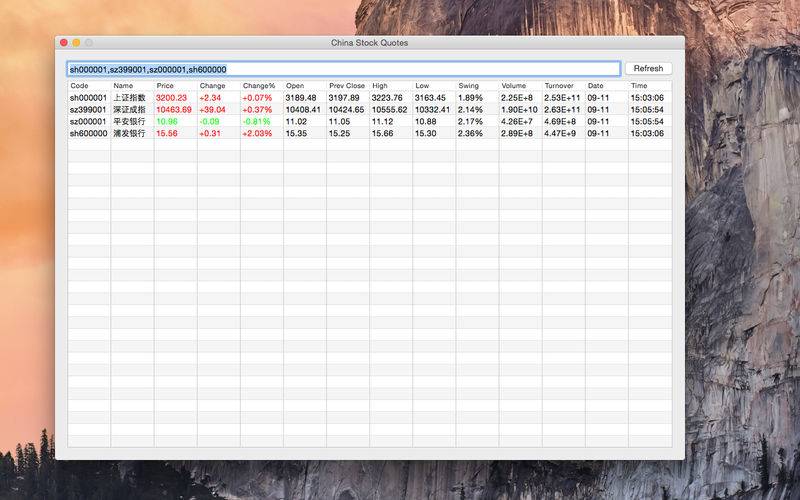This screenshot has height=500, width=800.
Task: Click the Prev Close column header
Action: [x=348, y=86]
